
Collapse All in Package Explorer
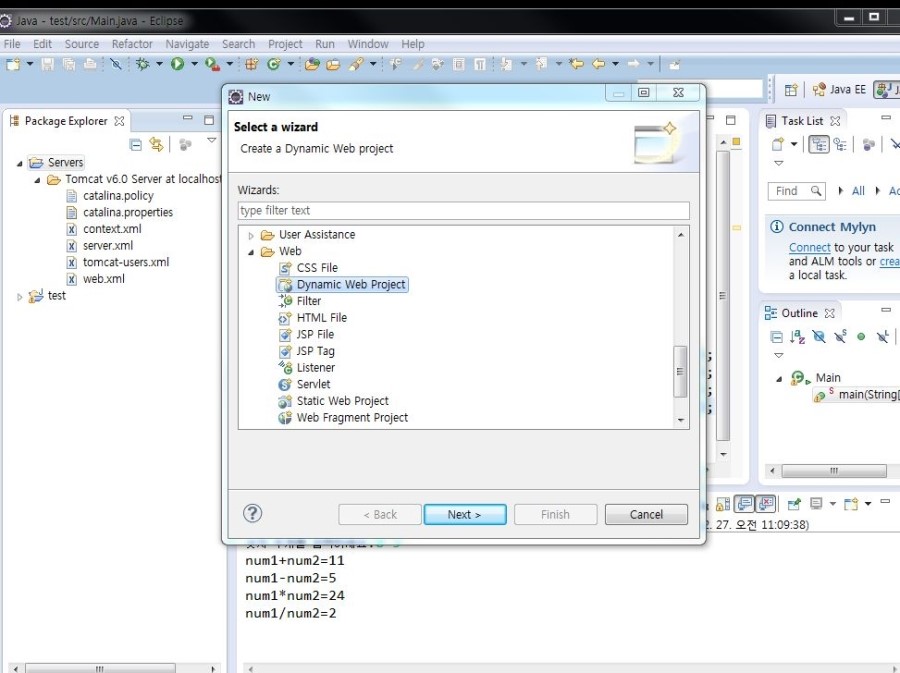[135, 145]
